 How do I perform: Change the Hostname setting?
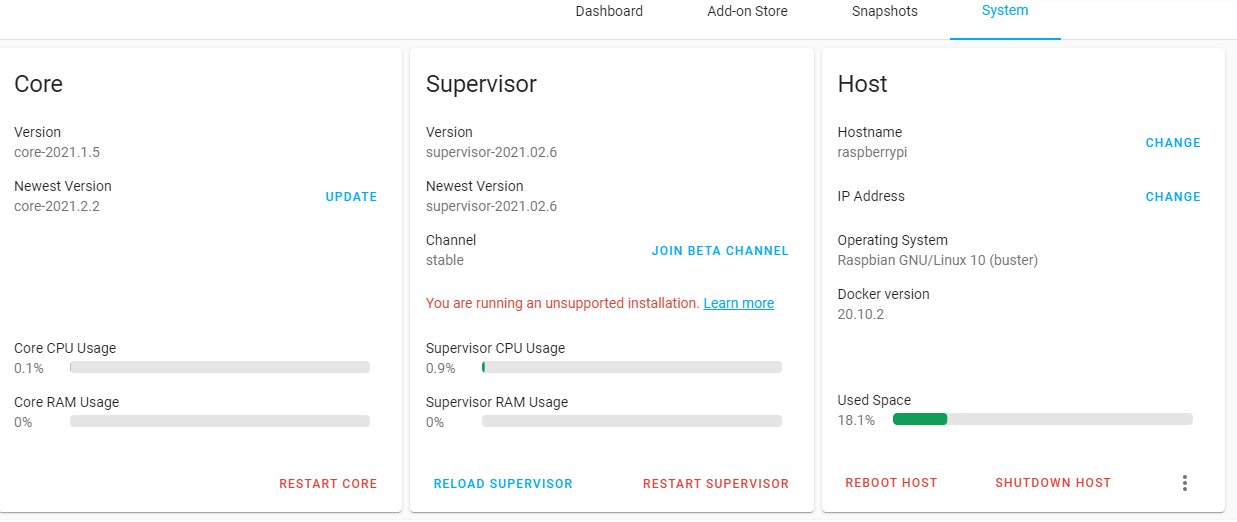[1172, 143]
